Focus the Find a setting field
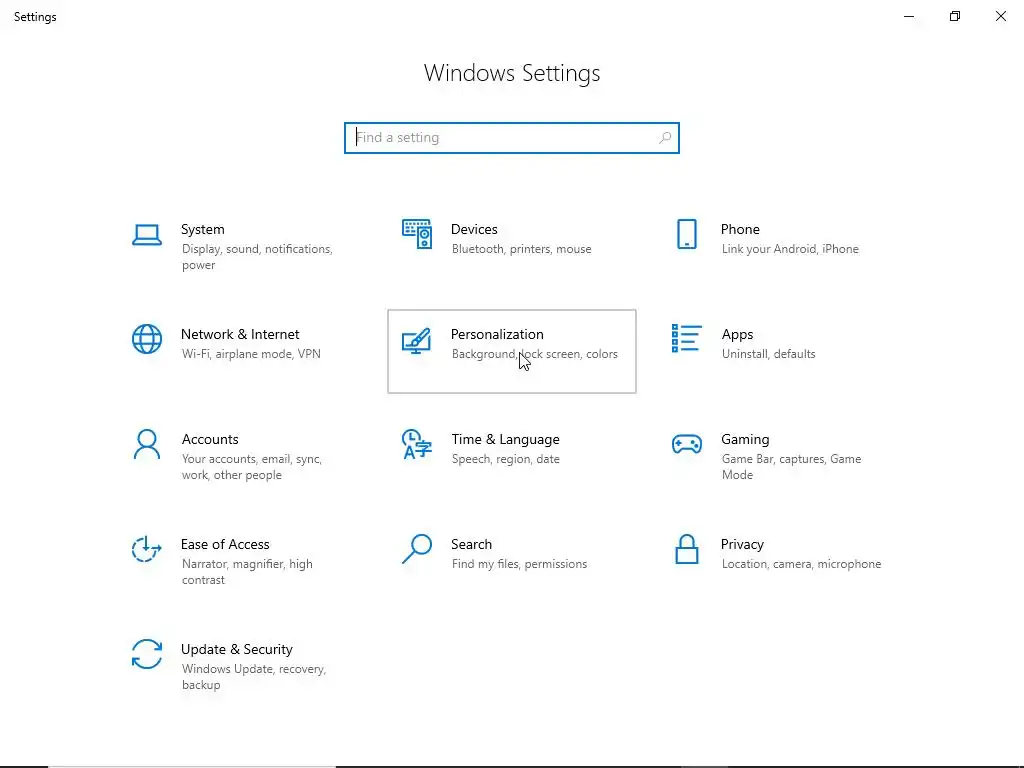Screen dimensions: 1024x768 [511, 138]
